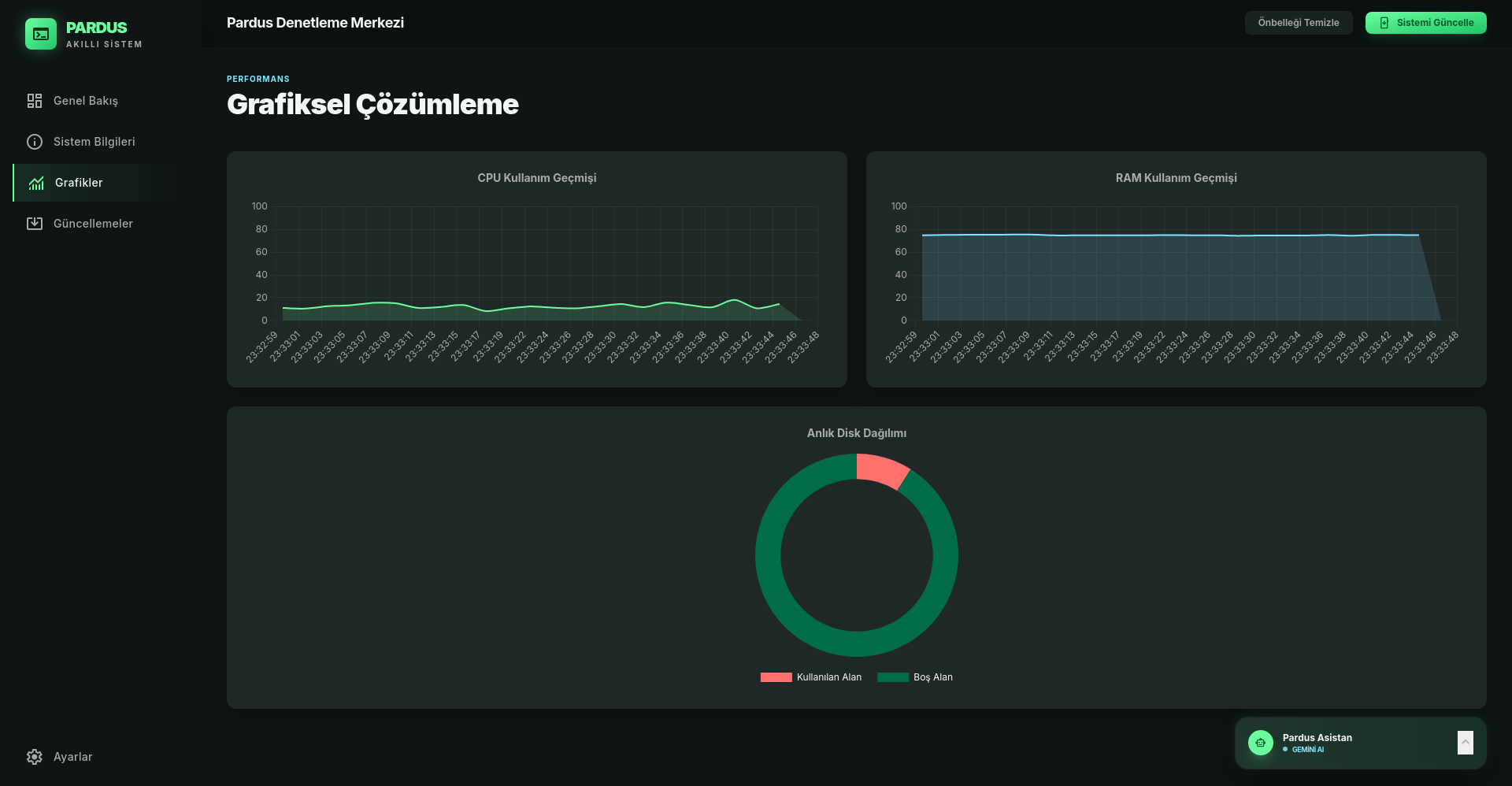
Task: Click the Genel Bakış dashboard icon
Action: click(35, 101)
